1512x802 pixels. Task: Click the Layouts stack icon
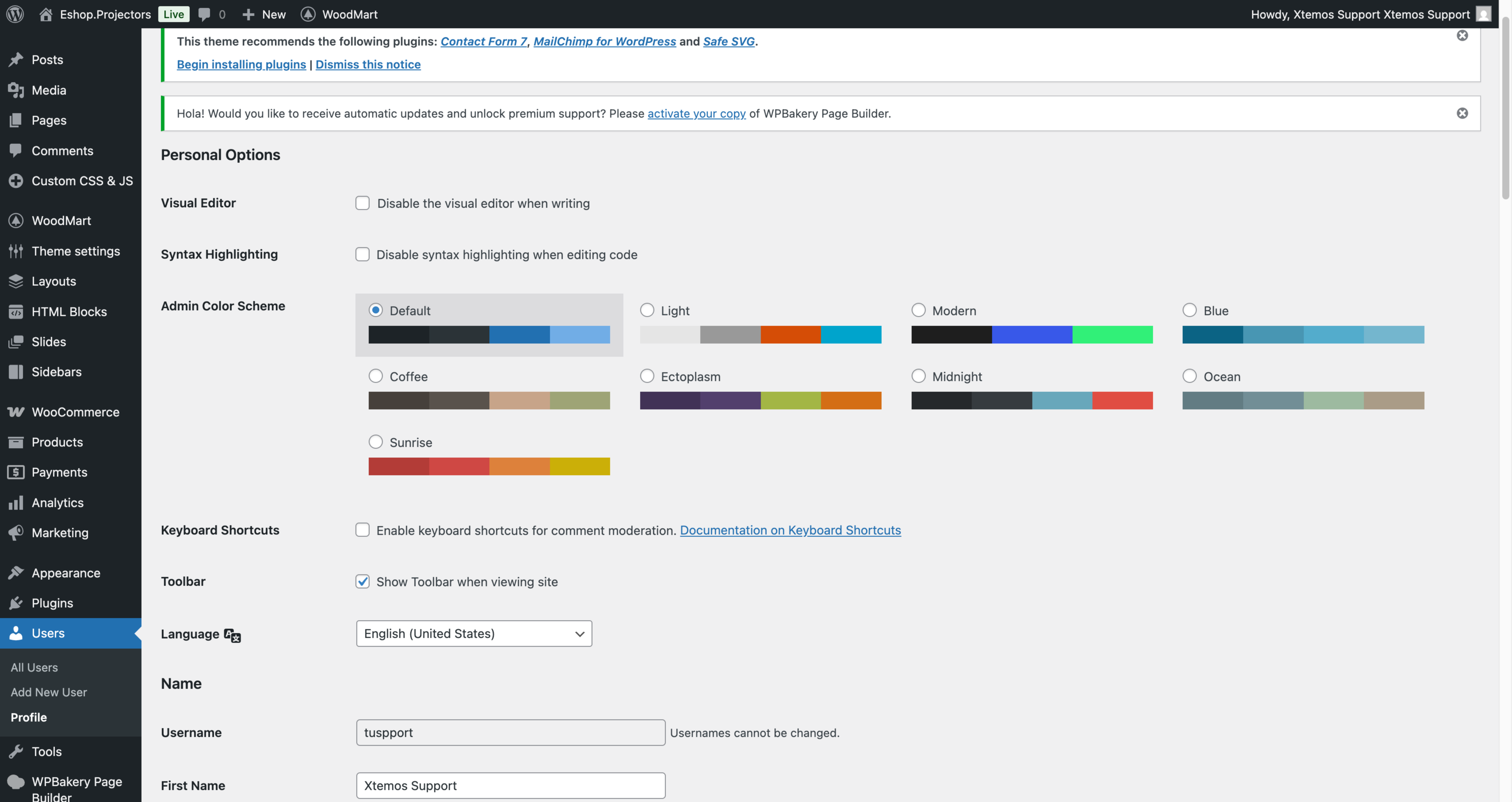(x=16, y=281)
